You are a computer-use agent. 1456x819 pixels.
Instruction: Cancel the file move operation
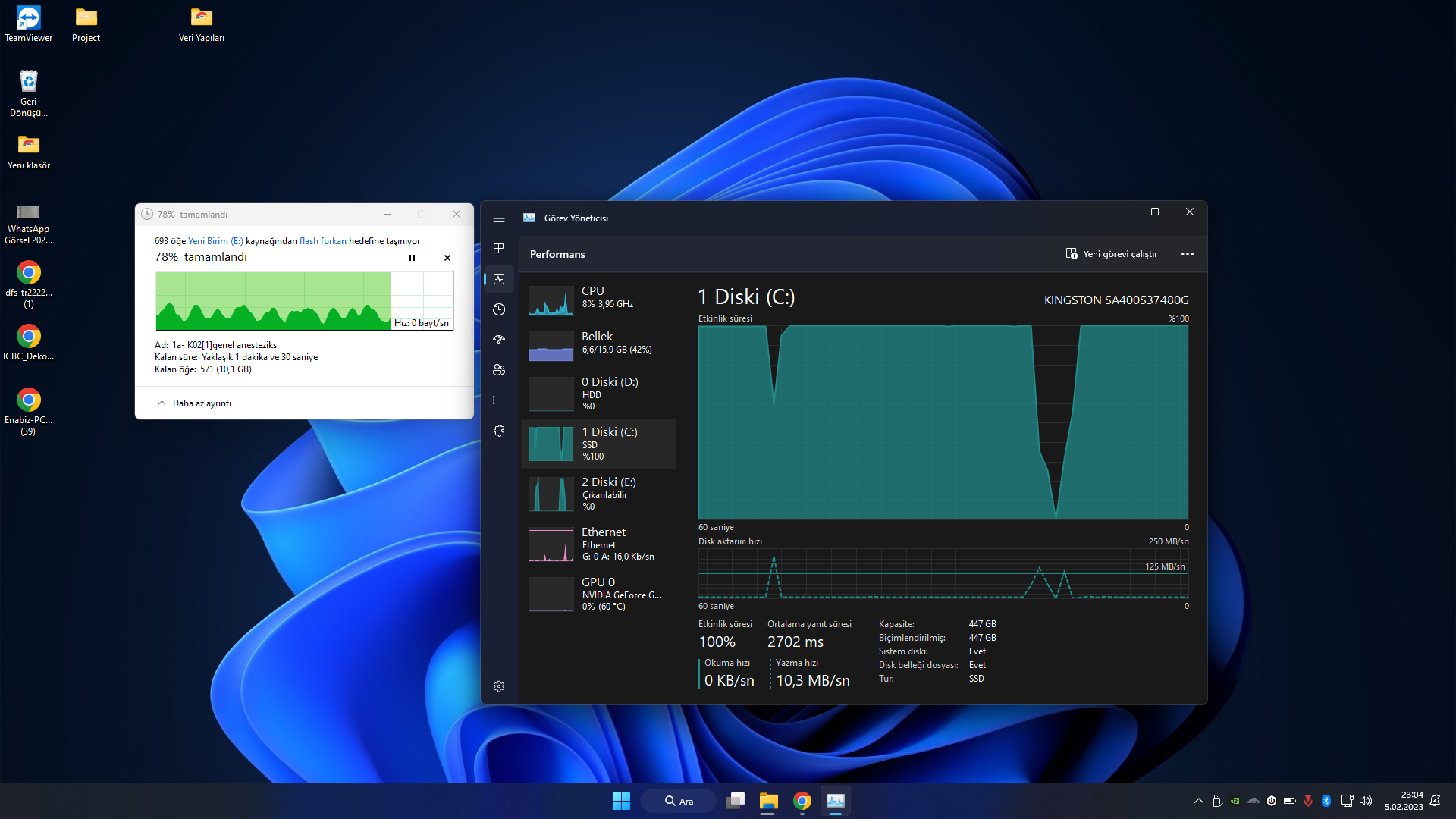(447, 258)
